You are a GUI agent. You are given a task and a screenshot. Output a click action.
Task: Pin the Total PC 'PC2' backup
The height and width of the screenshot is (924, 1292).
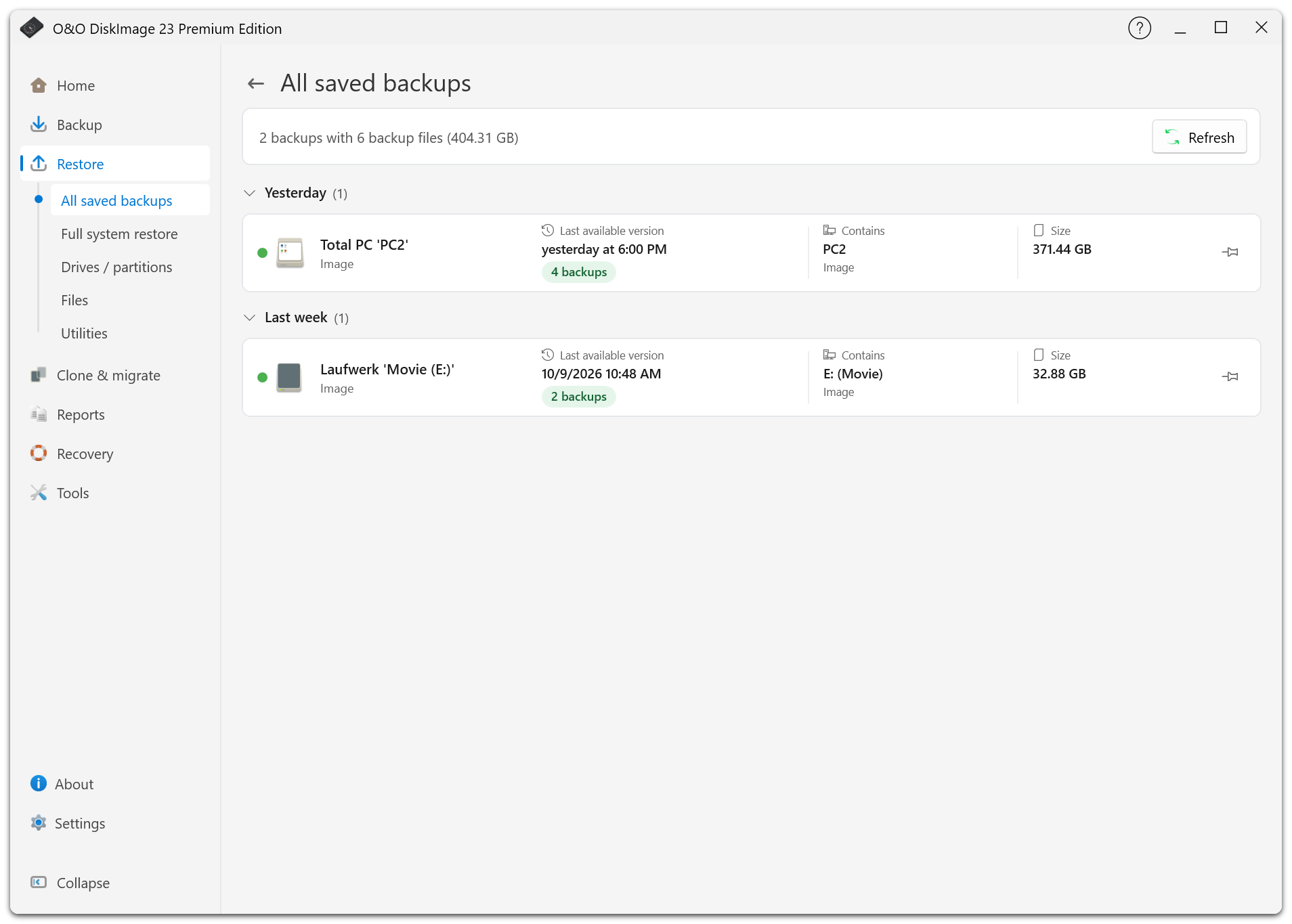tap(1230, 252)
